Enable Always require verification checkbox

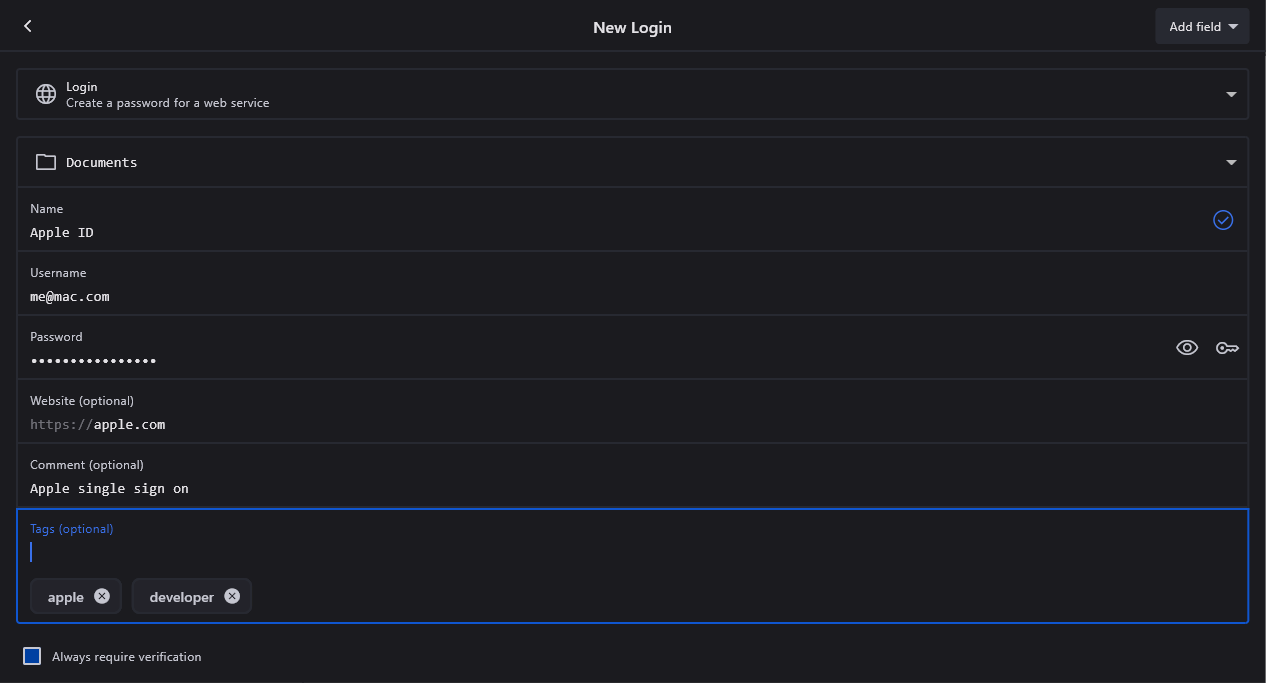(32, 657)
